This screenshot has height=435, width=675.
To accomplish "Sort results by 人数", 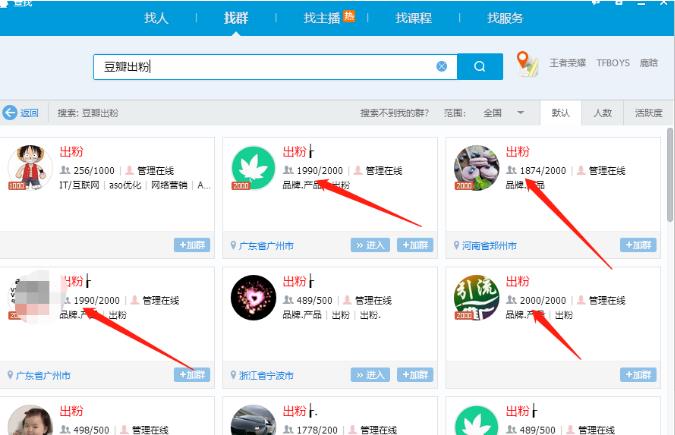I will (602, 113).
